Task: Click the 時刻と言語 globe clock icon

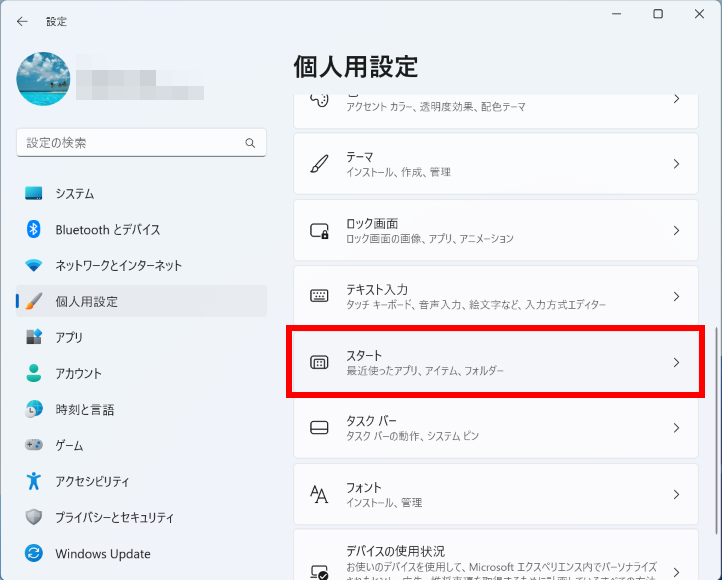Action: (x=34, y=409)
